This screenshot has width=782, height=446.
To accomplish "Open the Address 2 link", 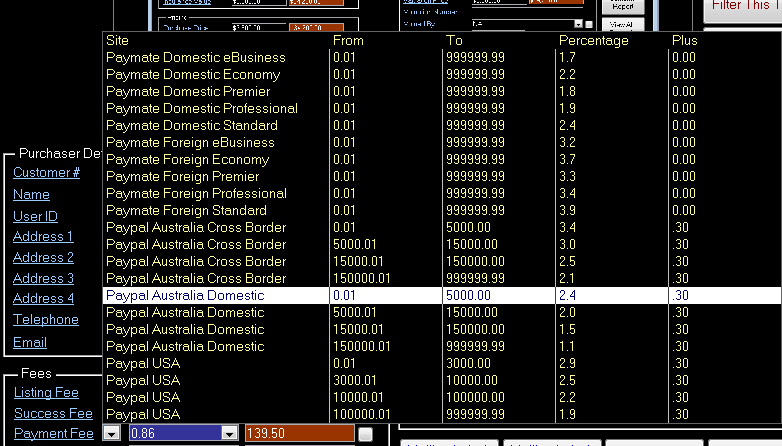I will click(x=43, y=257).
